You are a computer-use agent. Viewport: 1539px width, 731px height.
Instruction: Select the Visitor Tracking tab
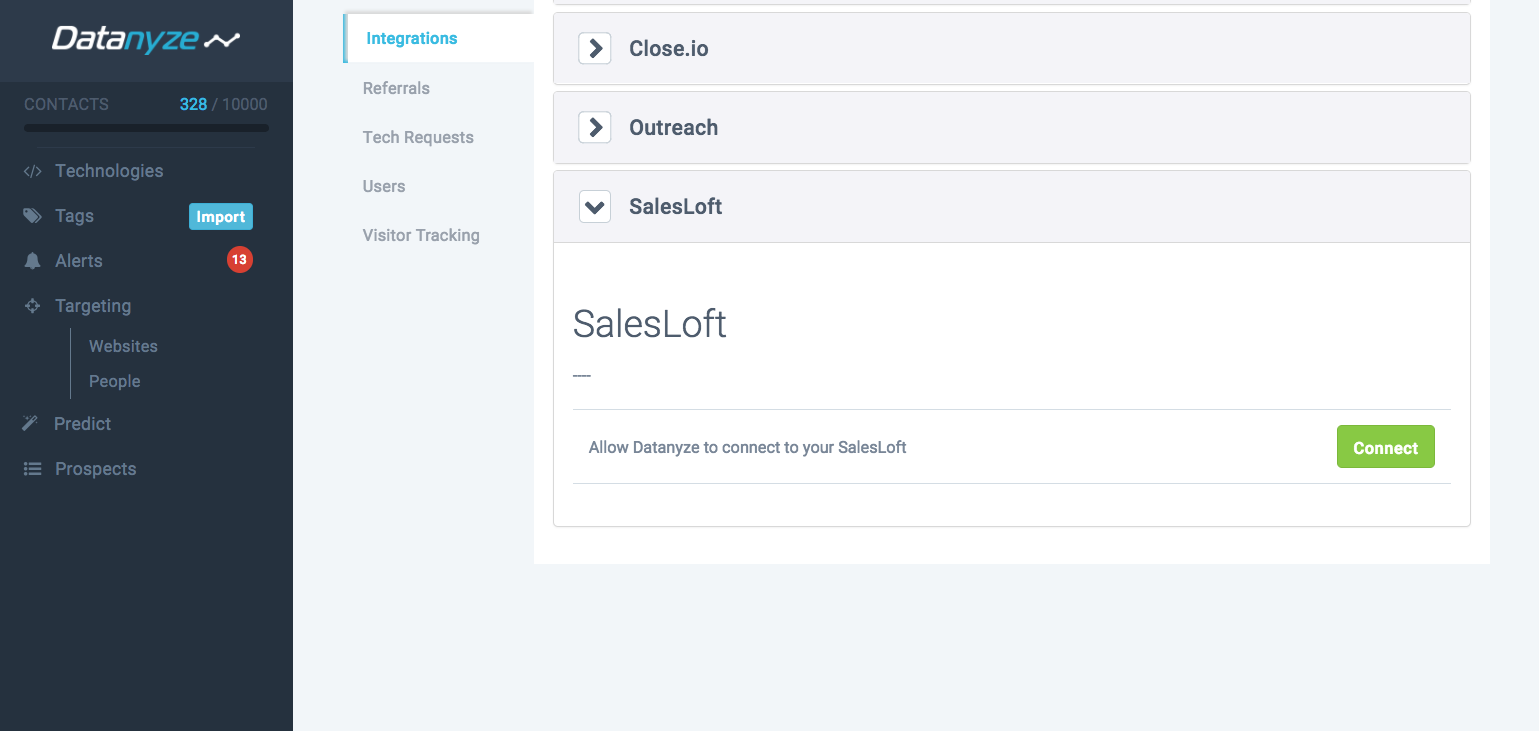point(421,235)
